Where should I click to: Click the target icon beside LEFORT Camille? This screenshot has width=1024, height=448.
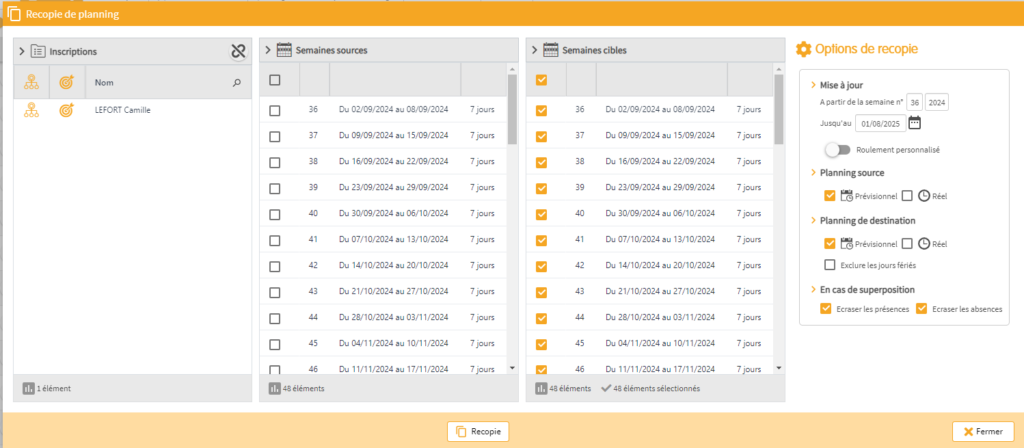tap(66, 110)
